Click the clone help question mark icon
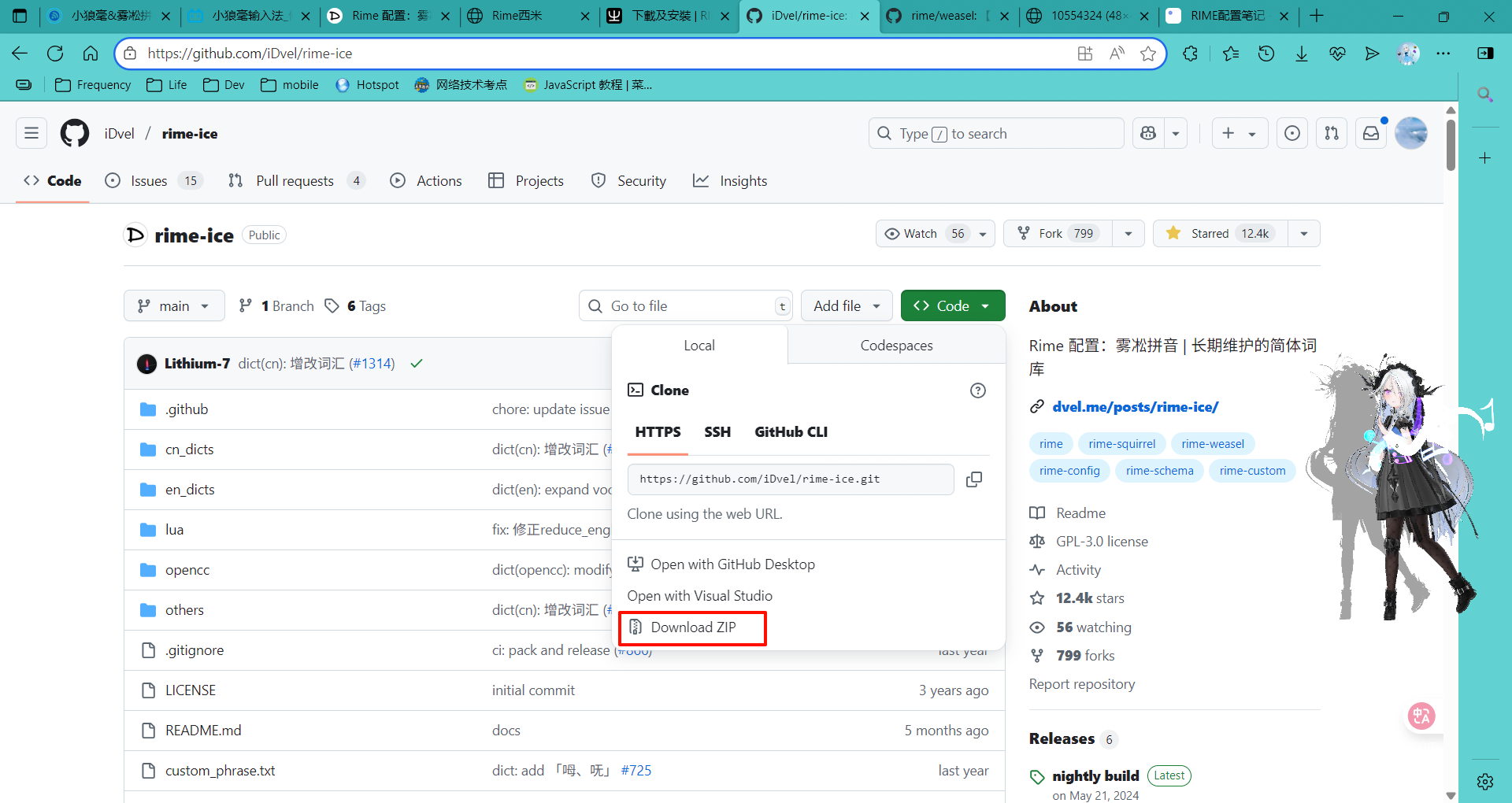This screenshot has width=1512, height=803. [977, 390]
